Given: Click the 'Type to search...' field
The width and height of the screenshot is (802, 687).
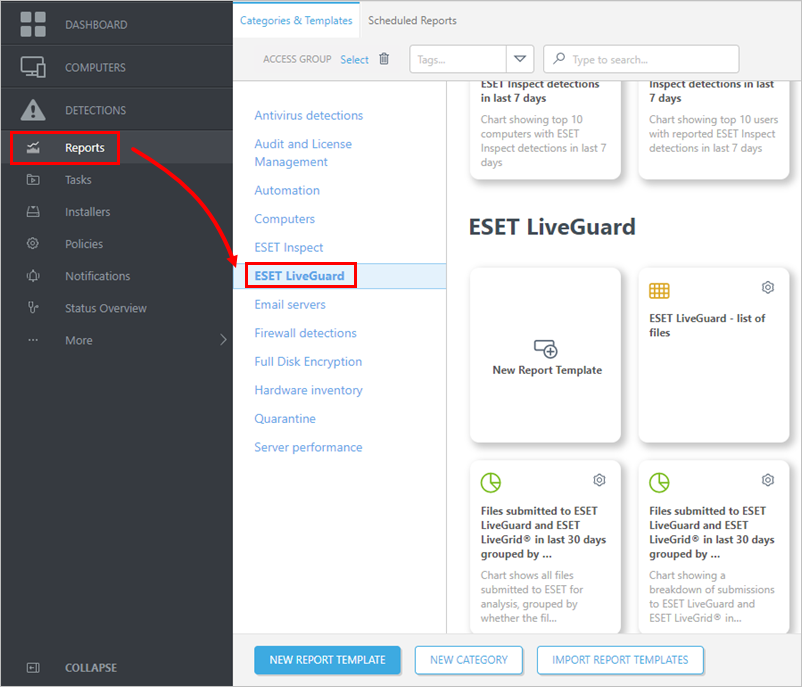Looking at the screenshot, I should (x=641, y=59).
